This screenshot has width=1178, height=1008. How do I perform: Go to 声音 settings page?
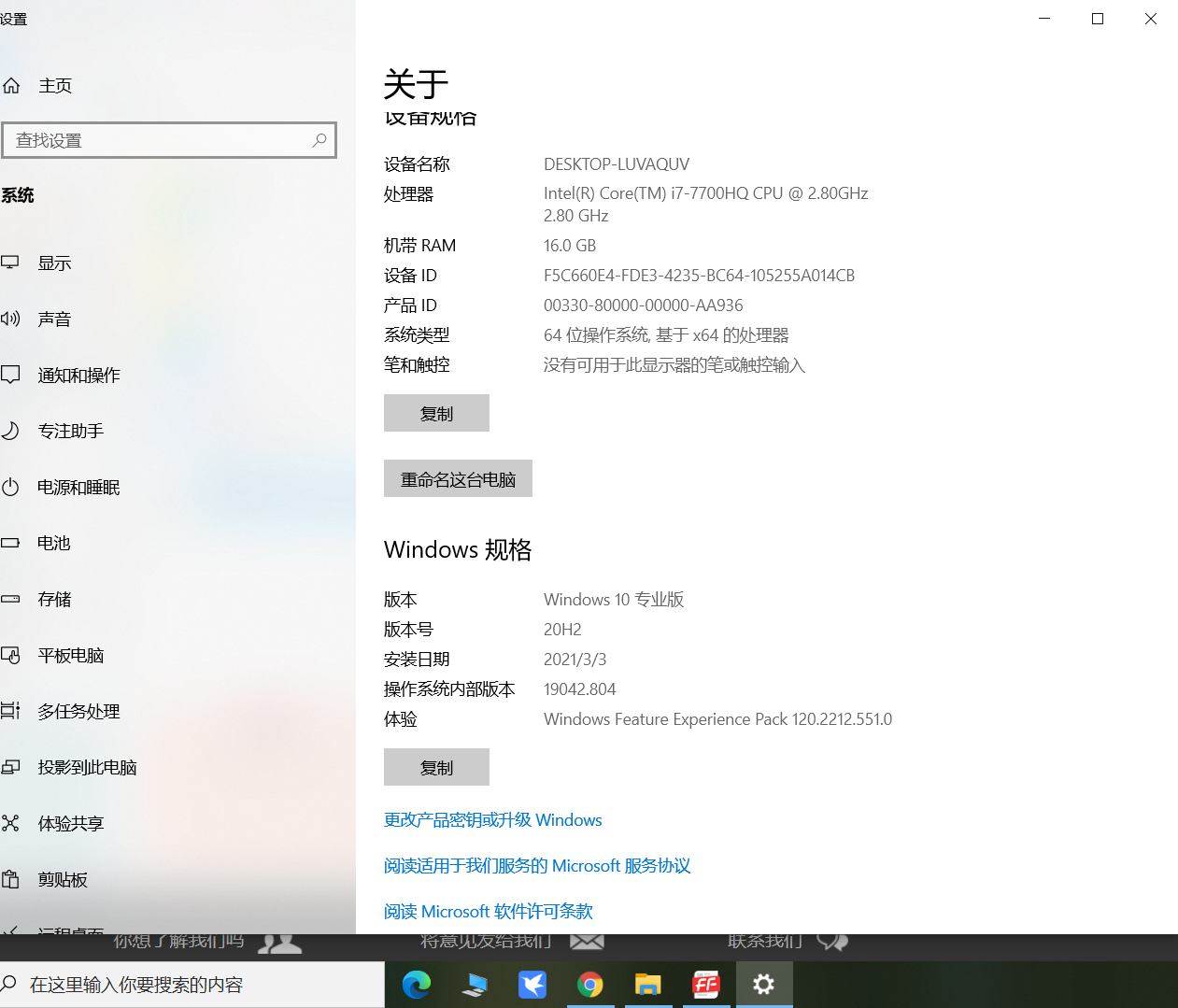click(54, 319)
